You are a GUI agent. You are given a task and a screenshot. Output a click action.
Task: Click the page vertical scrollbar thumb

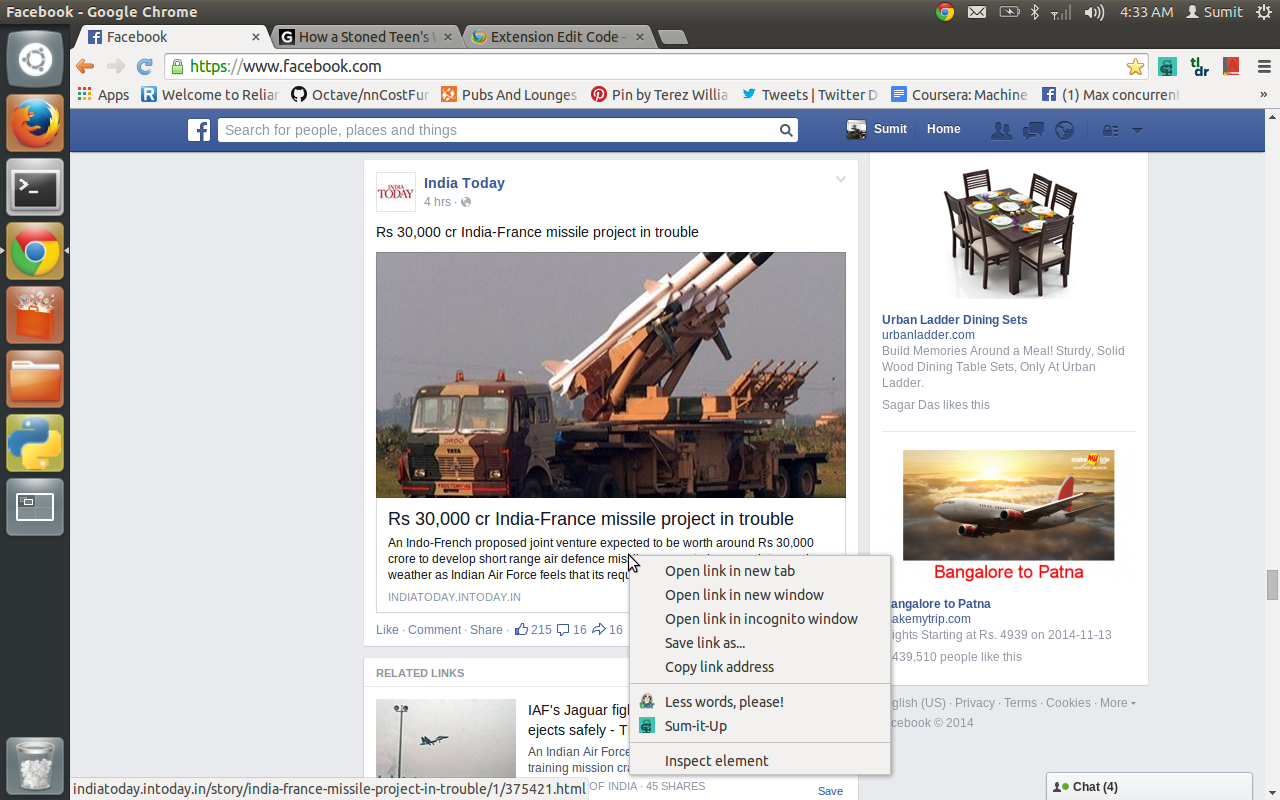tap(1272, 585)
